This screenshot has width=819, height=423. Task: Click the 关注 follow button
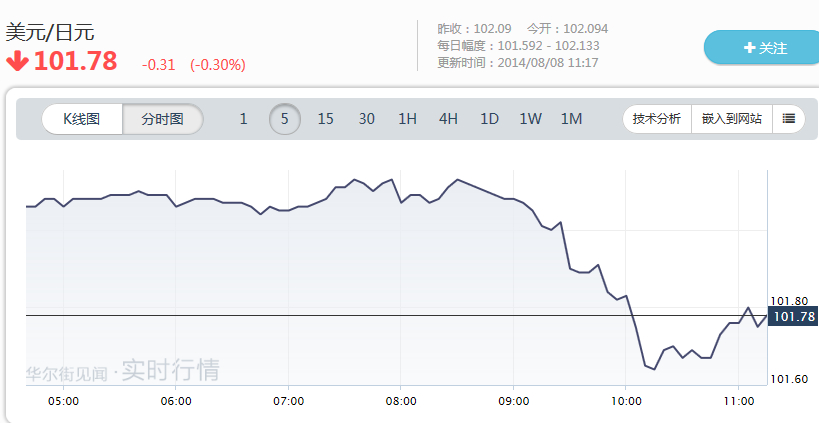point(760,47)
